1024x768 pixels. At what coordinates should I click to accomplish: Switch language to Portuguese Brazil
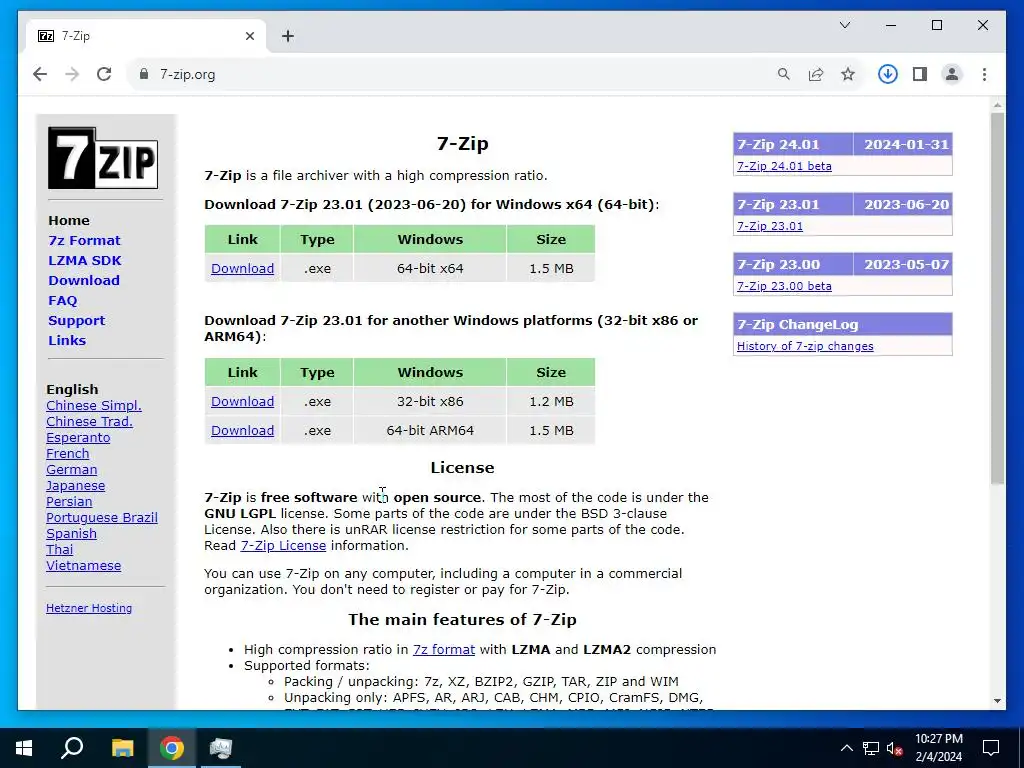point(101,518)
